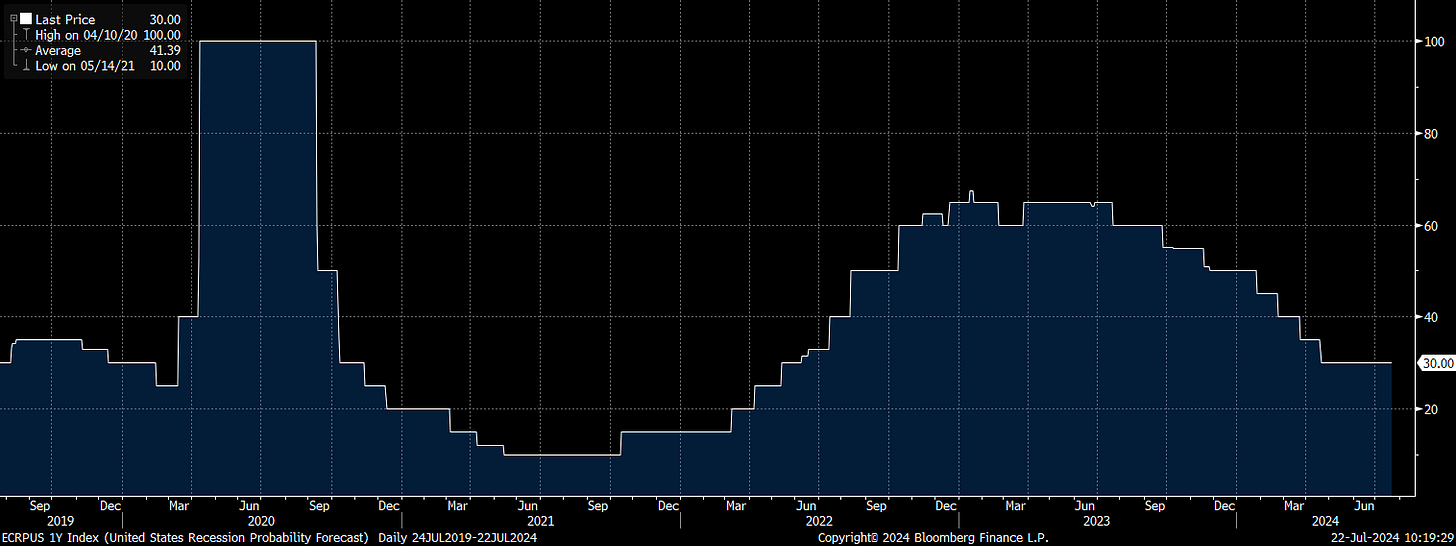Select the 'Last Price' legend label
Image resolution: width=1456 pixels, height=546 pixels.
[65, 20]
